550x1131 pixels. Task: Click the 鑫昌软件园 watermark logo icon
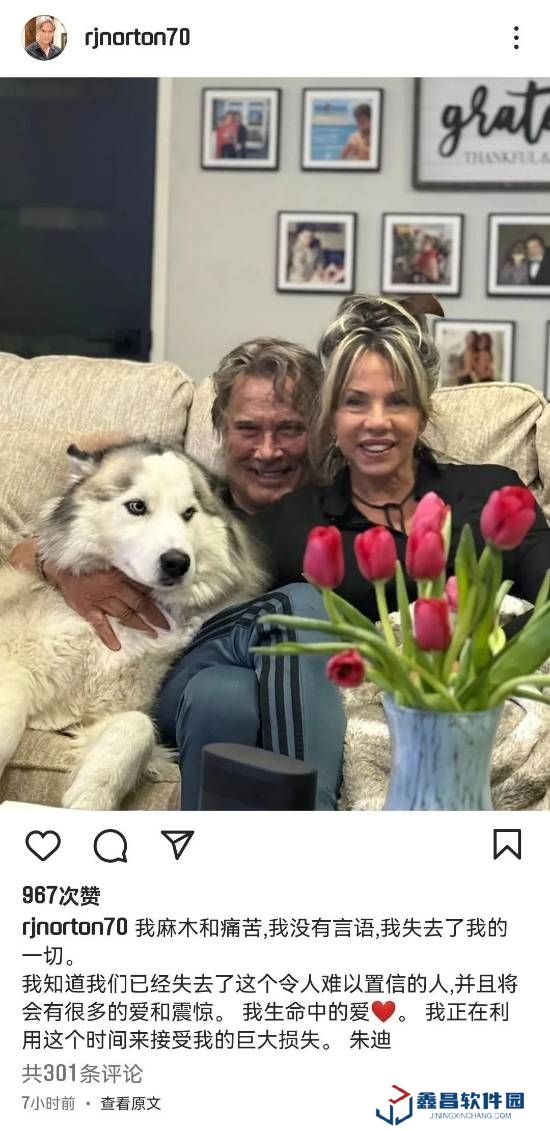tap(394, 1104)
